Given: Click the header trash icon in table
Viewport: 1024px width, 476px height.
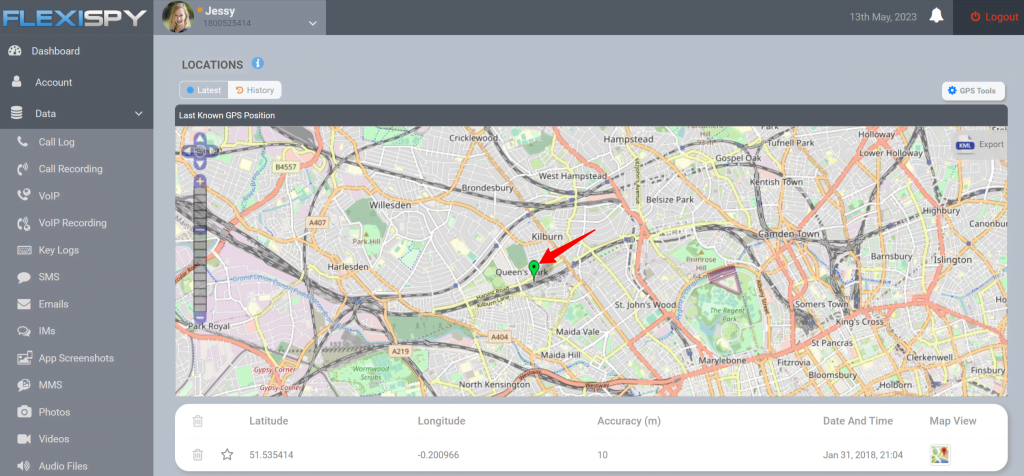Looking at the screenshot, I should (x=198, y=421).
